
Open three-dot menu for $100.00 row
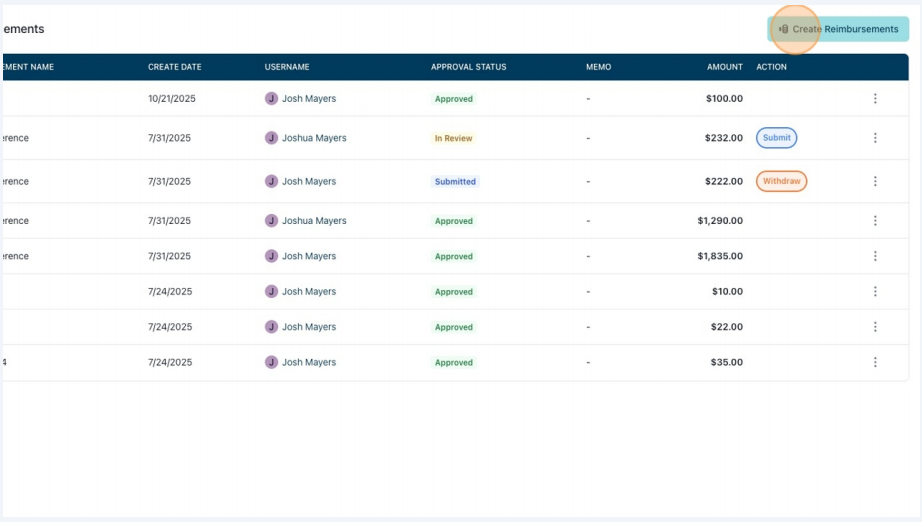tap(875, 99)
